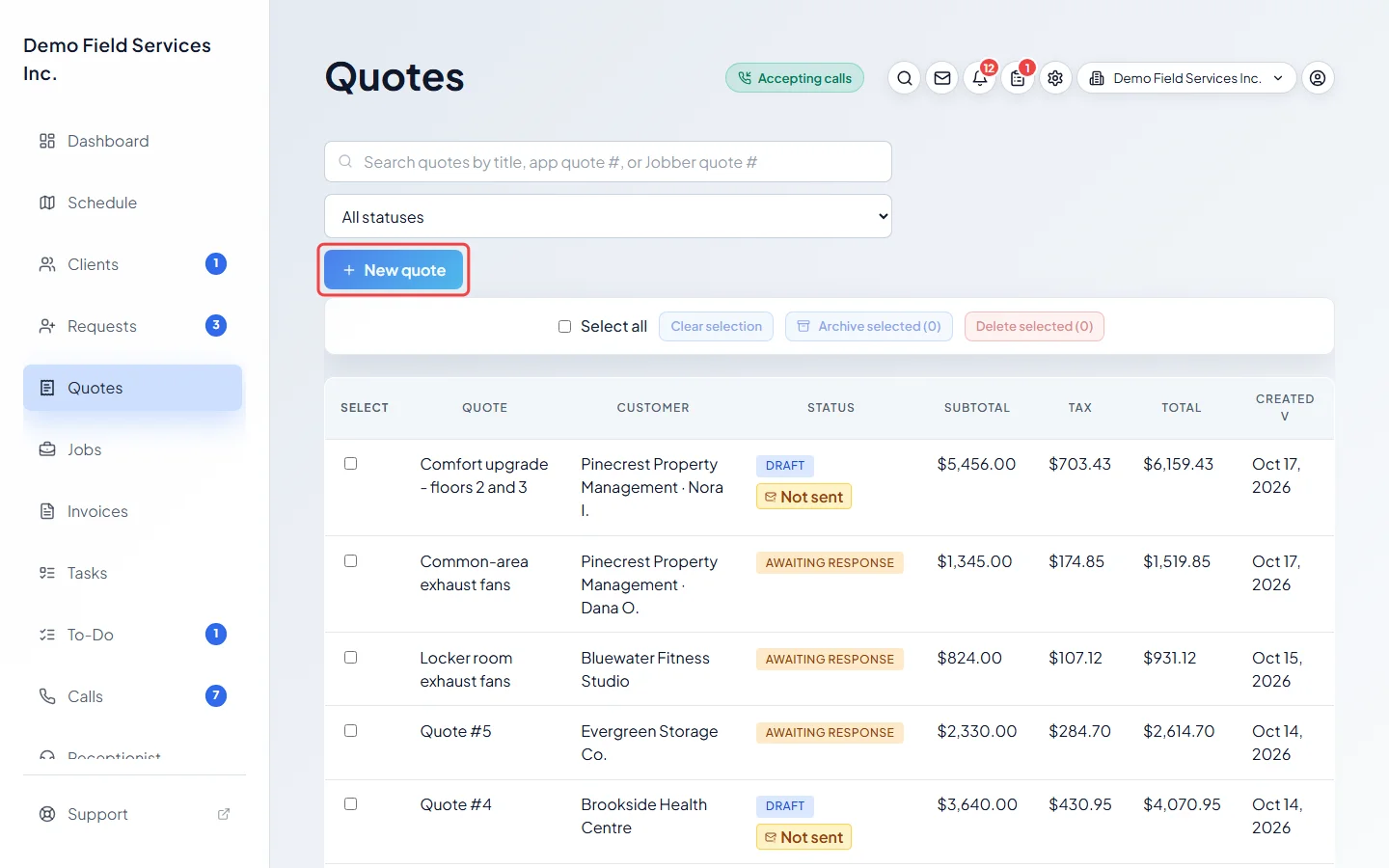Go to Requests in the sidebar
Image resolution: width=1389 pixels, height=868 pixels.
(x=133, y=326)
